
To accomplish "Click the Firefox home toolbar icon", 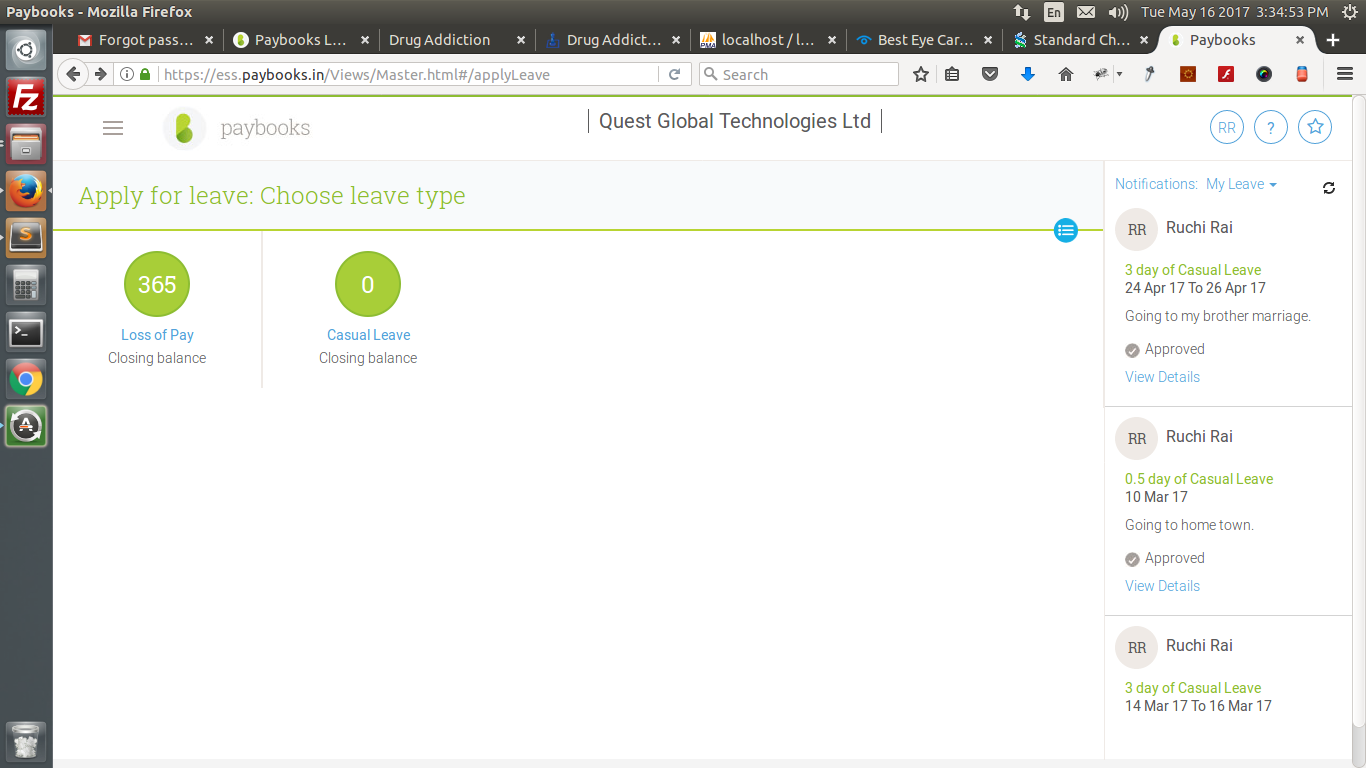I will (1065, 75).
